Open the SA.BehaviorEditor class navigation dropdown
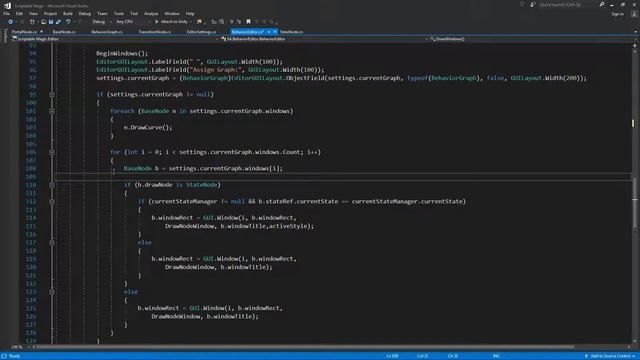Screen dimensions: 640x360 point(324,39)
